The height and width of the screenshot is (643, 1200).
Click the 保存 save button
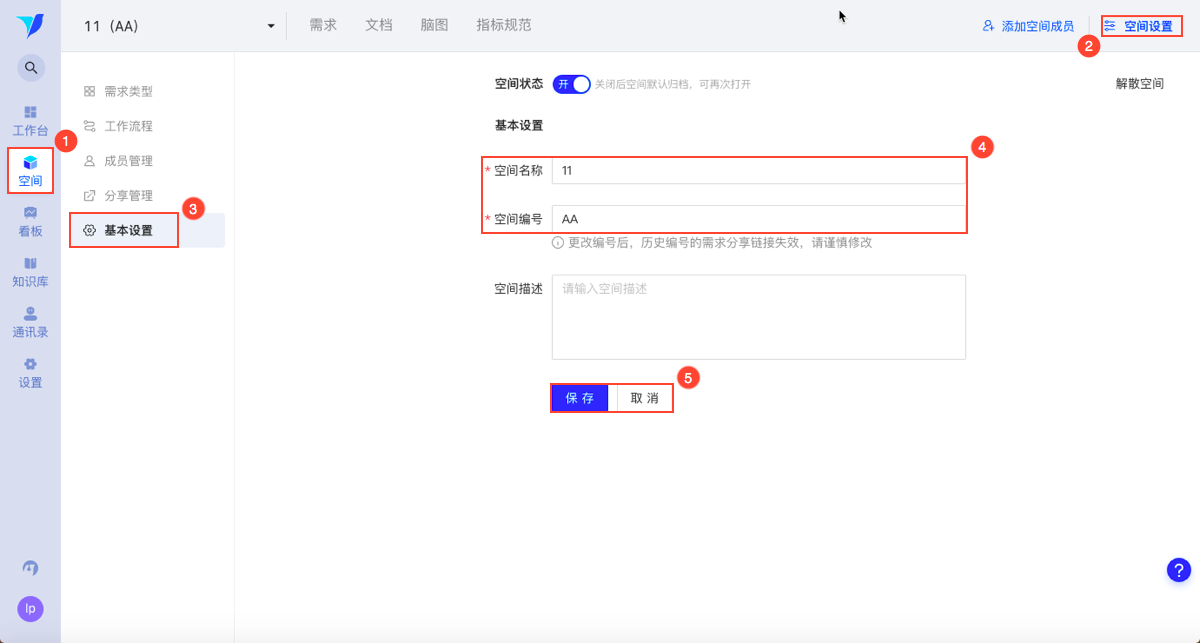[x=580, y=398]
